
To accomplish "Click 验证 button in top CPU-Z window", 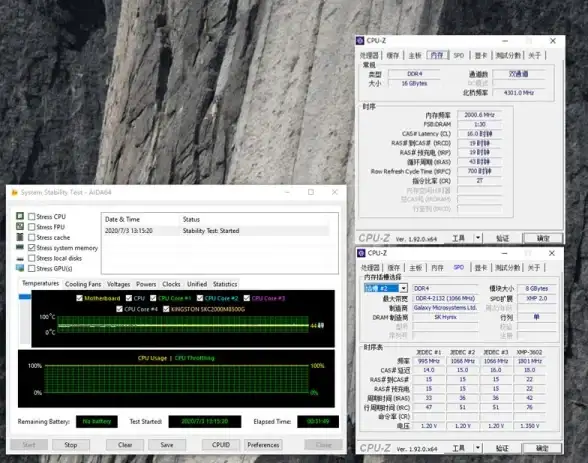I will 502,238.
